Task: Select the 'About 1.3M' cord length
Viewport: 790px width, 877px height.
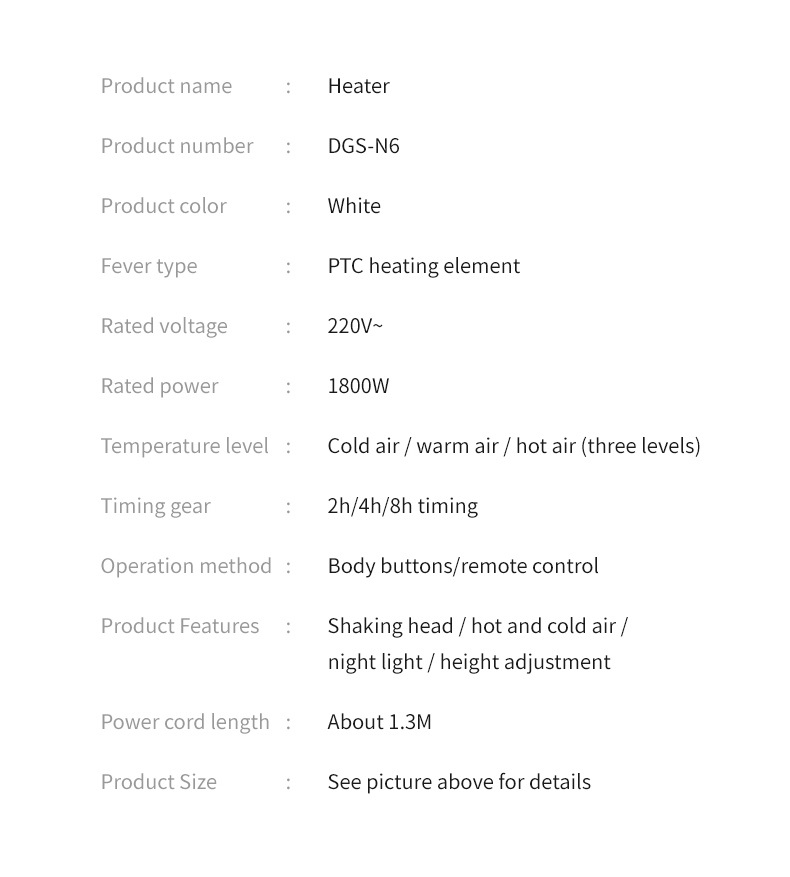Action: (x=379, y=722)
